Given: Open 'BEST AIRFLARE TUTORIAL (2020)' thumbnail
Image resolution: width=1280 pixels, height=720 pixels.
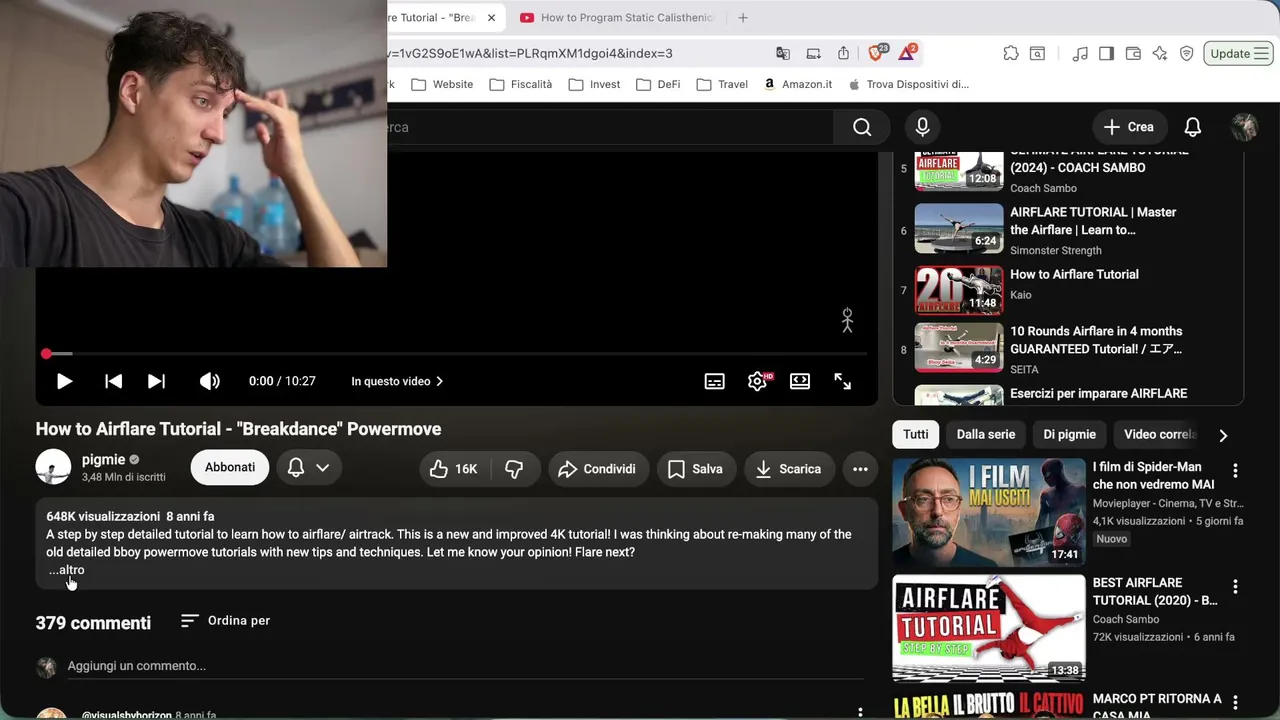Looking at the screenshot, I should [x=988, y=628].
